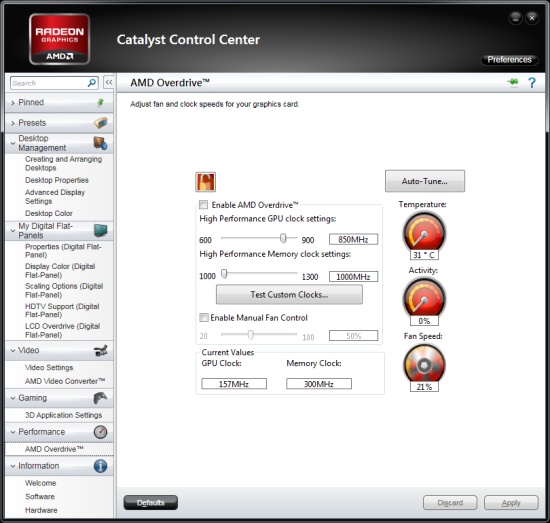This screenshot has height=523, width=550.
Task: Open help with the blue question mark
Action: point(532,83)
